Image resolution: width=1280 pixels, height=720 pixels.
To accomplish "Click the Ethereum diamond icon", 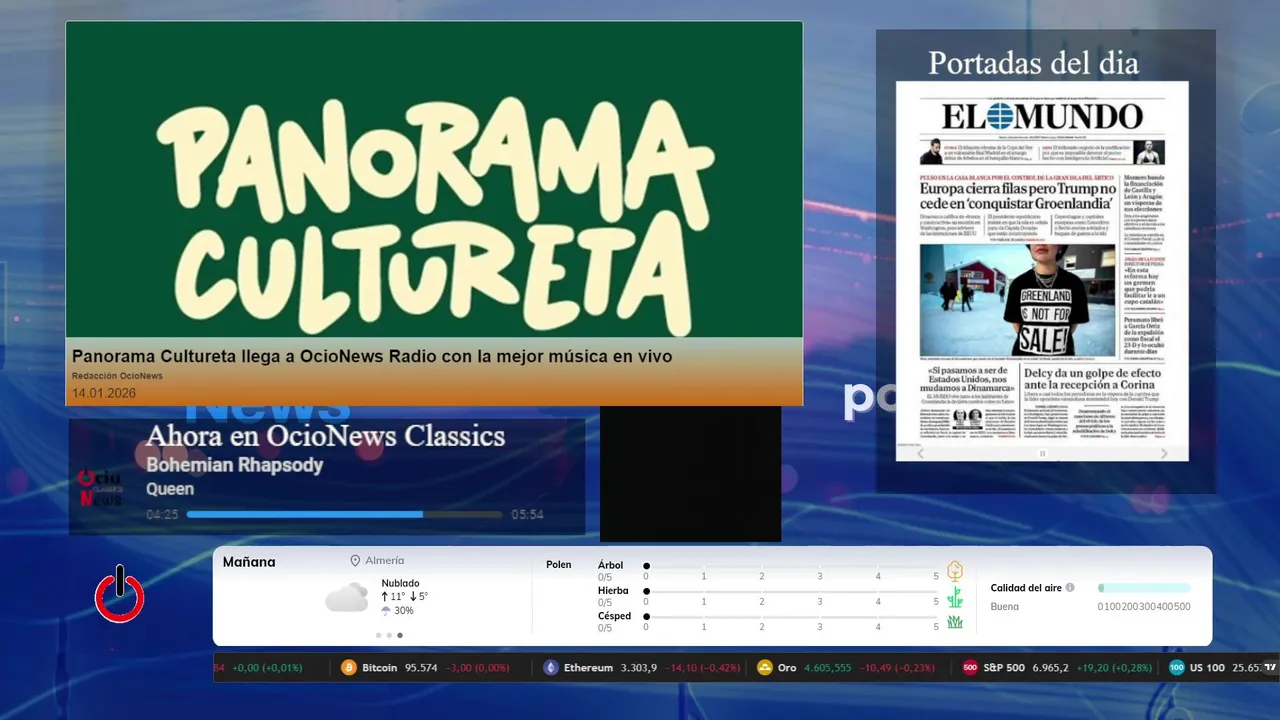I will click(x=551, y=668).
